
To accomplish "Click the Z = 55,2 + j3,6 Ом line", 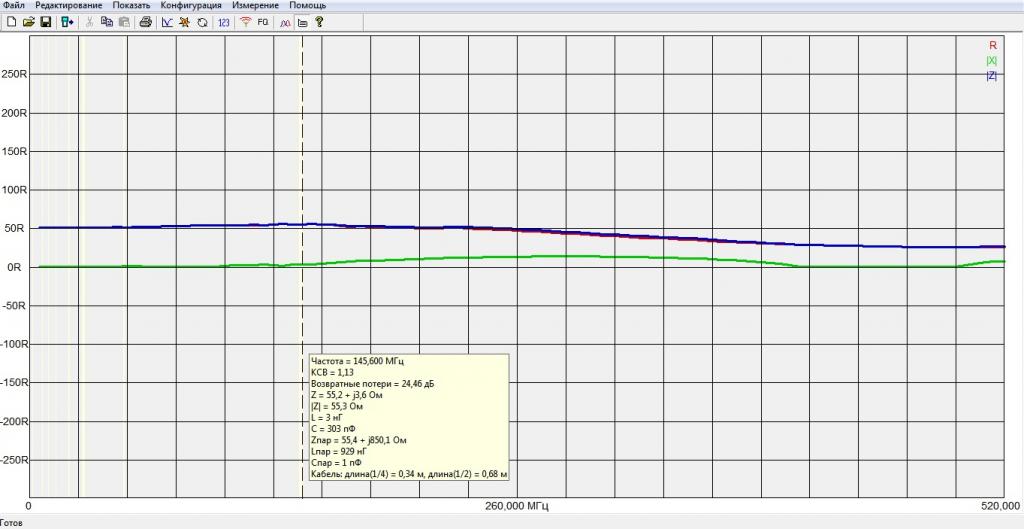I will [349, 395].
